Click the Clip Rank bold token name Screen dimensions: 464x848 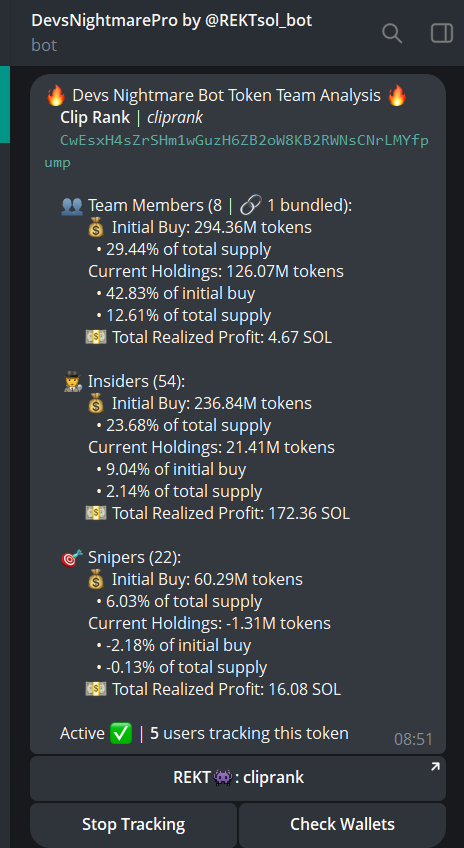pyautogui.click(x=95, y=117)
